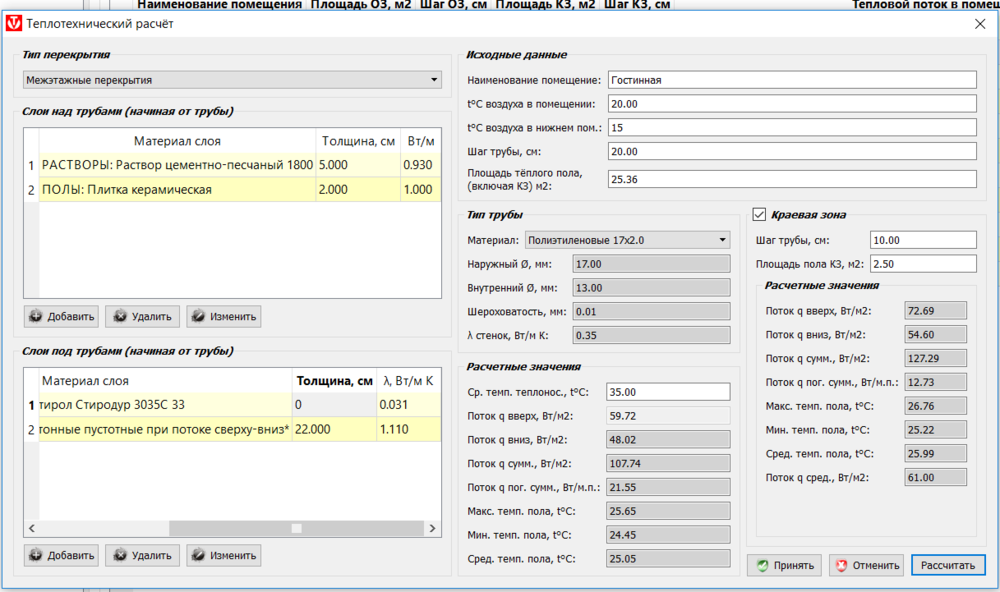Click Удалить under the layers above pipes table
Viewport: 1000px width, 592px height.
click(142, 317)
